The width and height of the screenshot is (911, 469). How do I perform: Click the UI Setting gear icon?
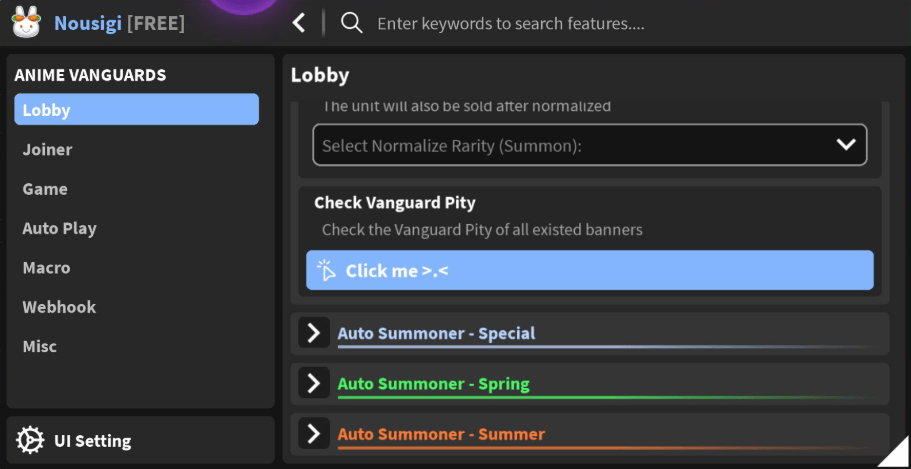(30, 440)
